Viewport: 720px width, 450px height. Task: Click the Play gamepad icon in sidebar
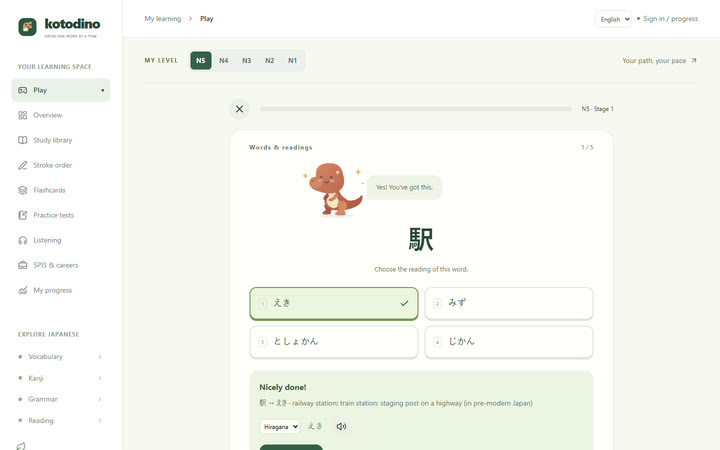pyautogui.click(x=22, y=90)
